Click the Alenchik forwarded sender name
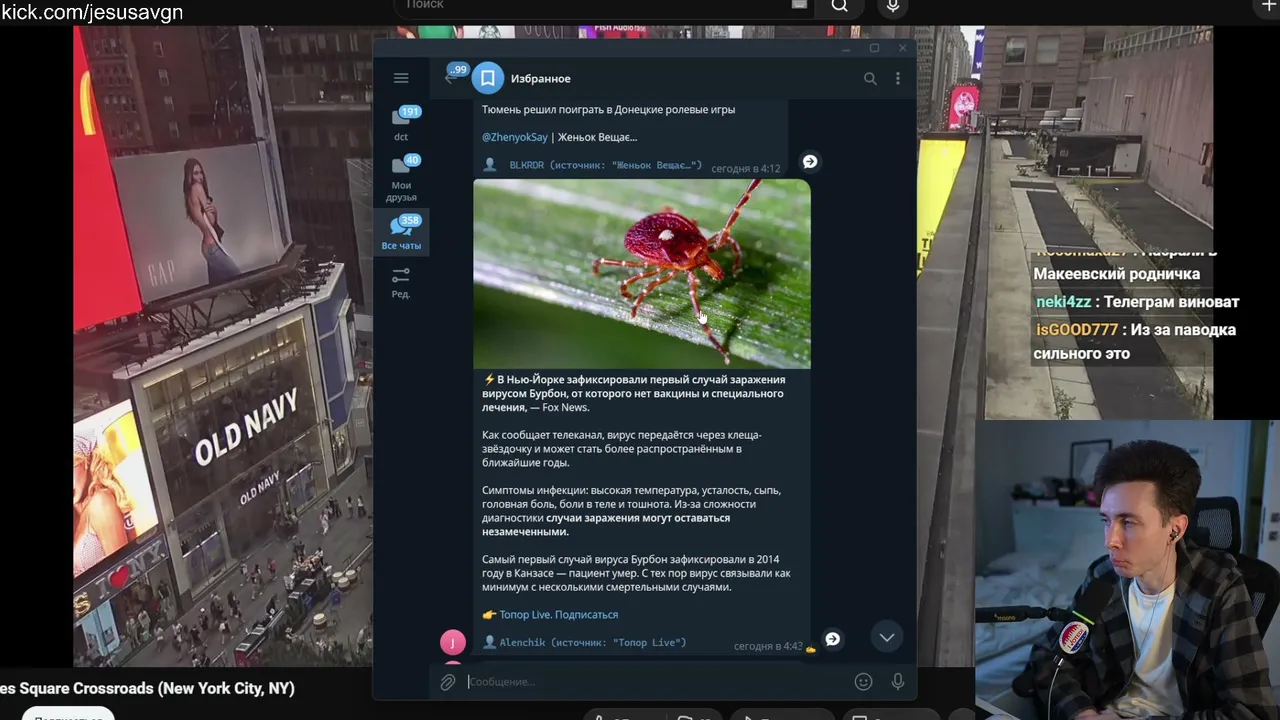Viewport: 1280px width, 720px height. 523,643
